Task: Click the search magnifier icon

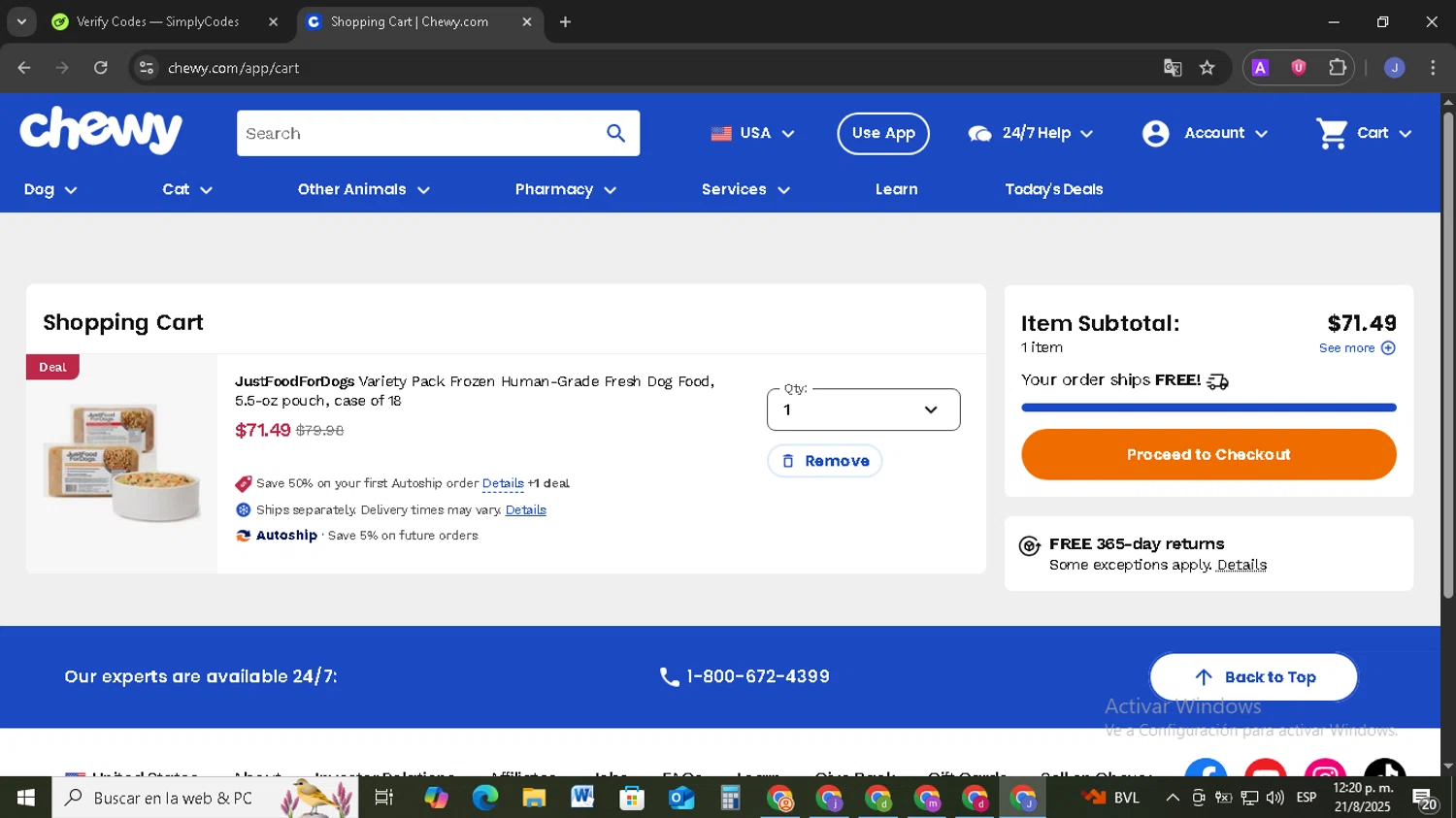Action: coord(616,133)
